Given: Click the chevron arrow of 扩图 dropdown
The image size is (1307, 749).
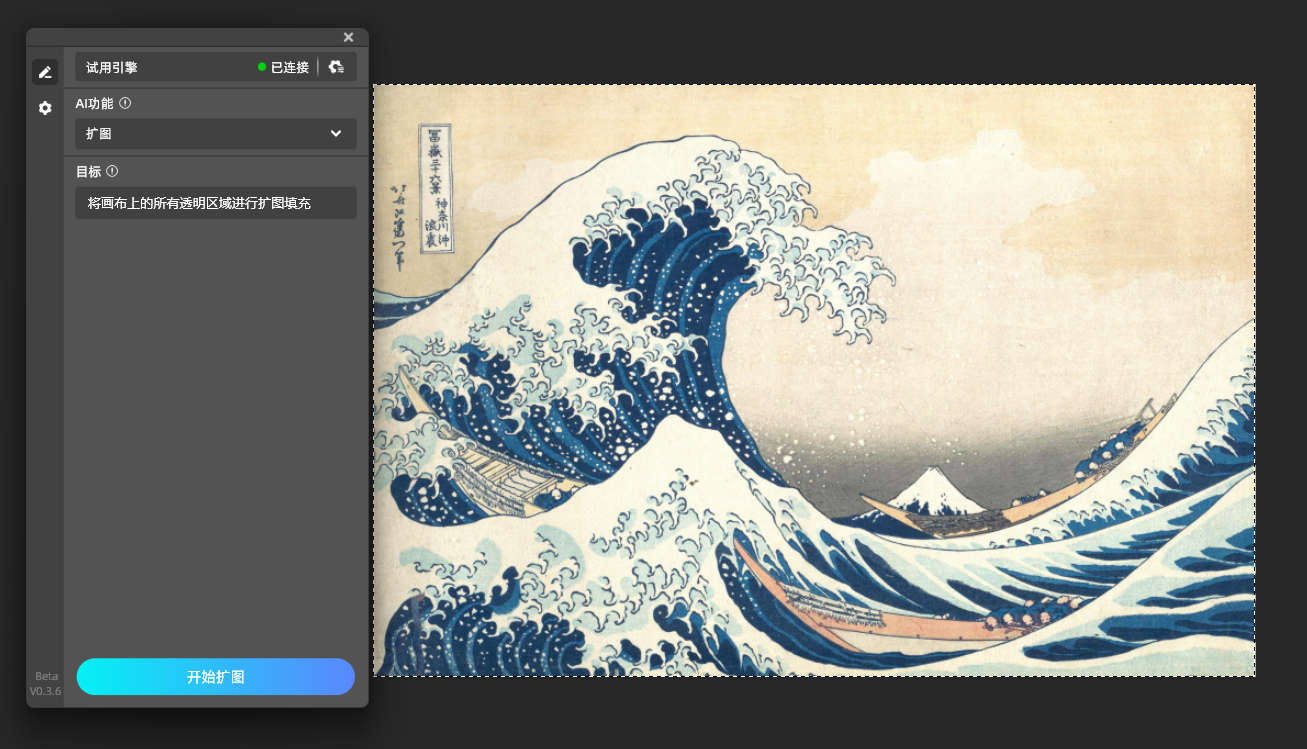Looking at the screenshot, I should pyautogui.click(x=336, y=134).
